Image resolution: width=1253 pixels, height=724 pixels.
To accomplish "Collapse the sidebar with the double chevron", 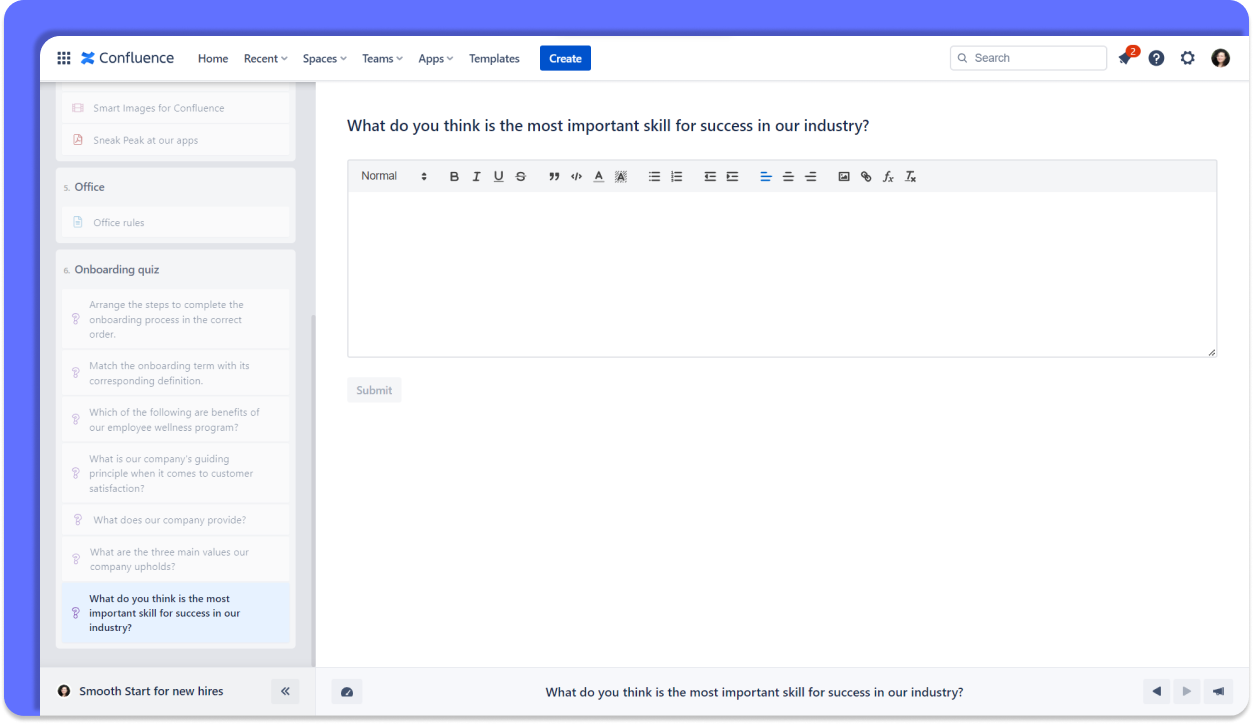I will 285,691.
